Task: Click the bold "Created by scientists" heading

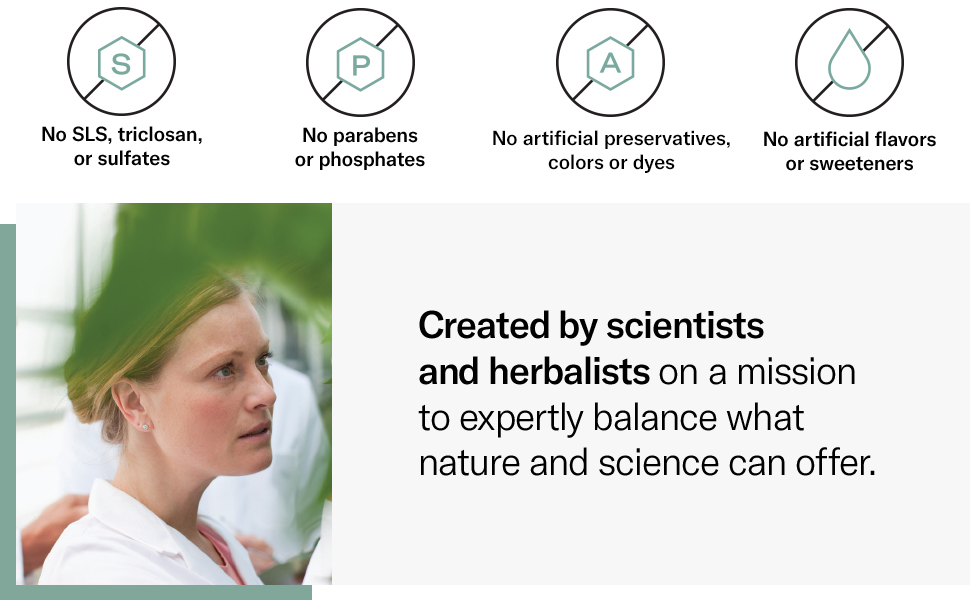Action: (x=591, y=325)
